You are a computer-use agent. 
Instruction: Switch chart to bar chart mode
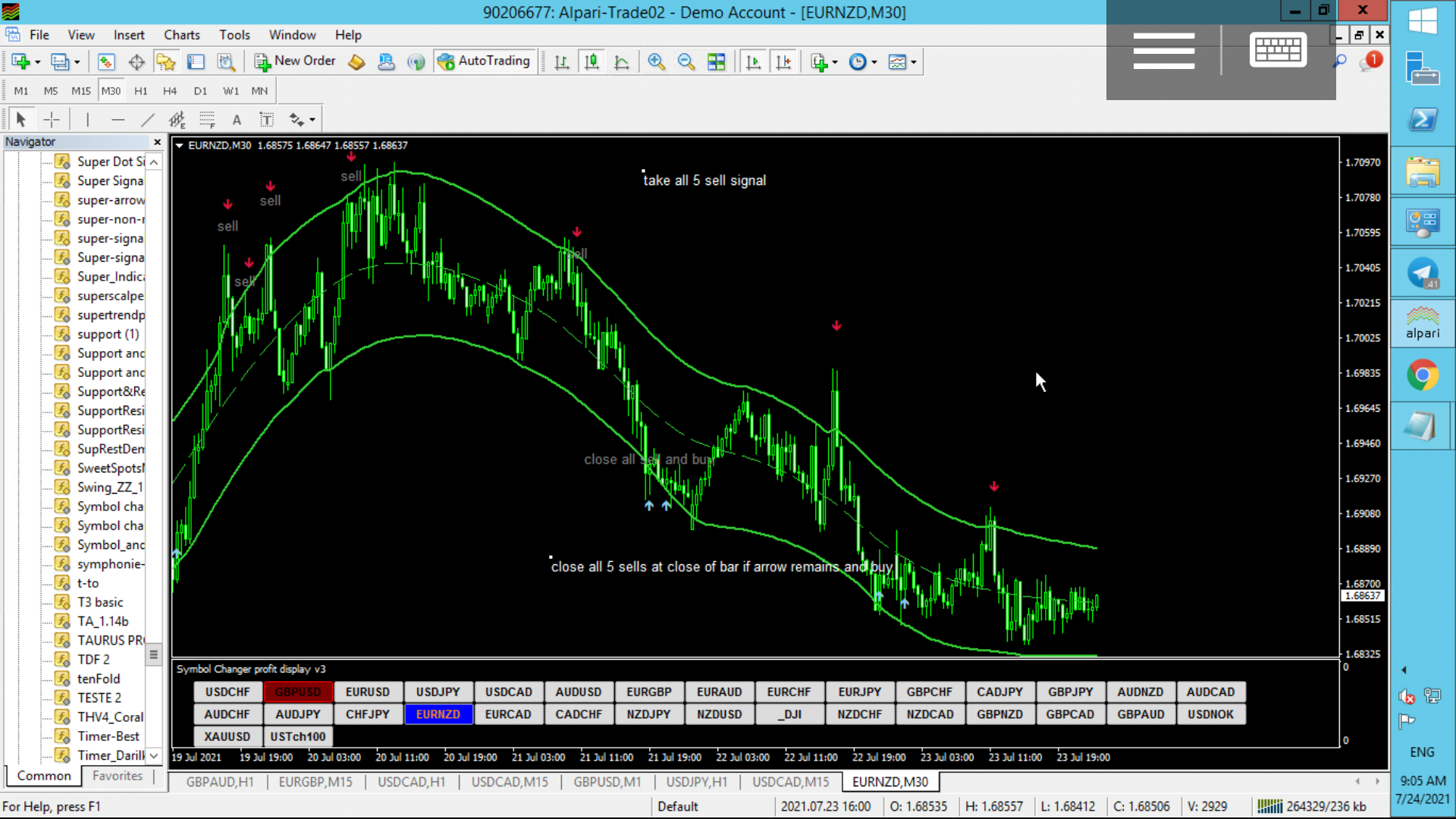coord(562,62)
